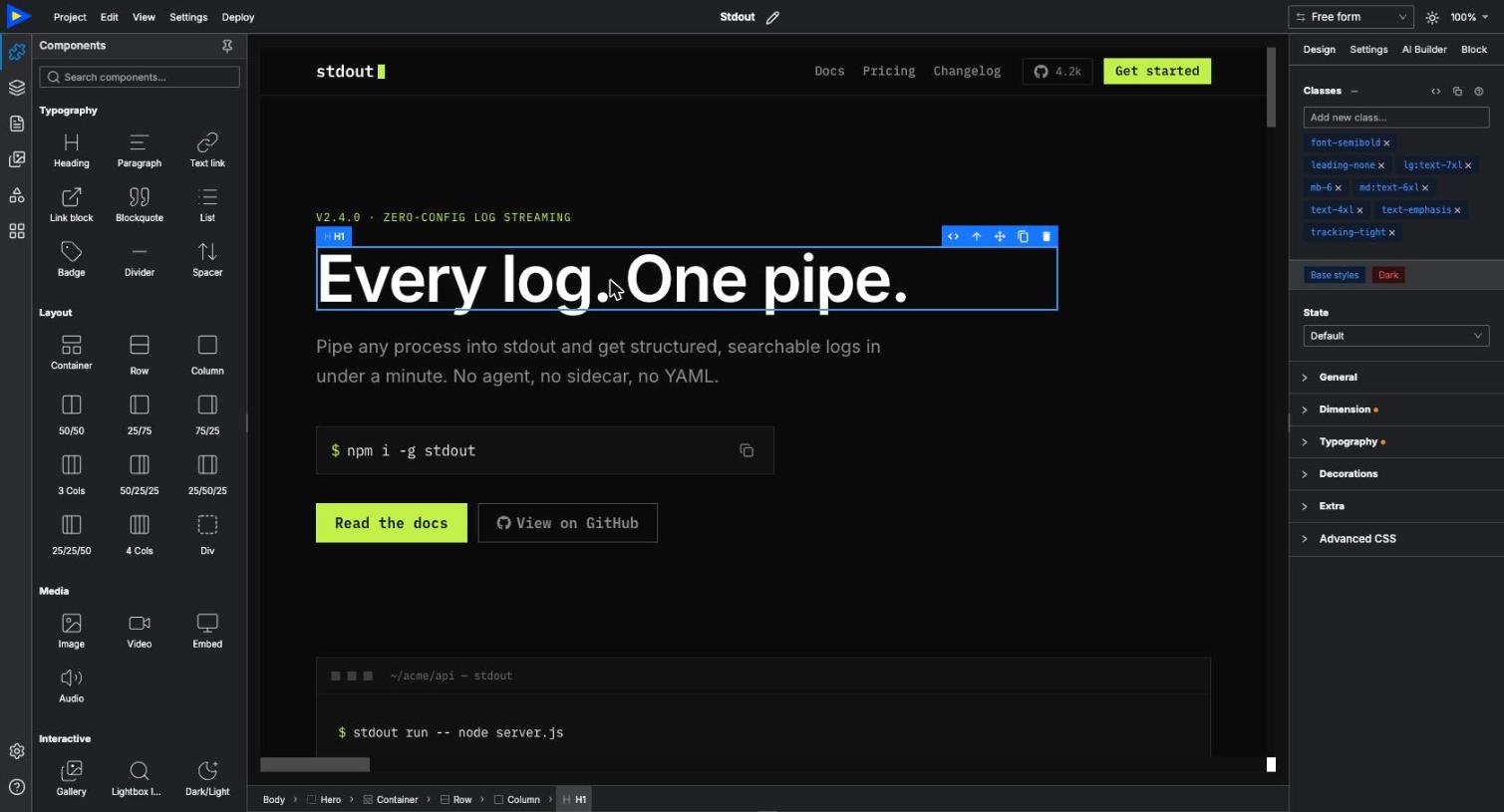Select the Dark/Light toggle component

pyautogui.click(x=207, y=778)
